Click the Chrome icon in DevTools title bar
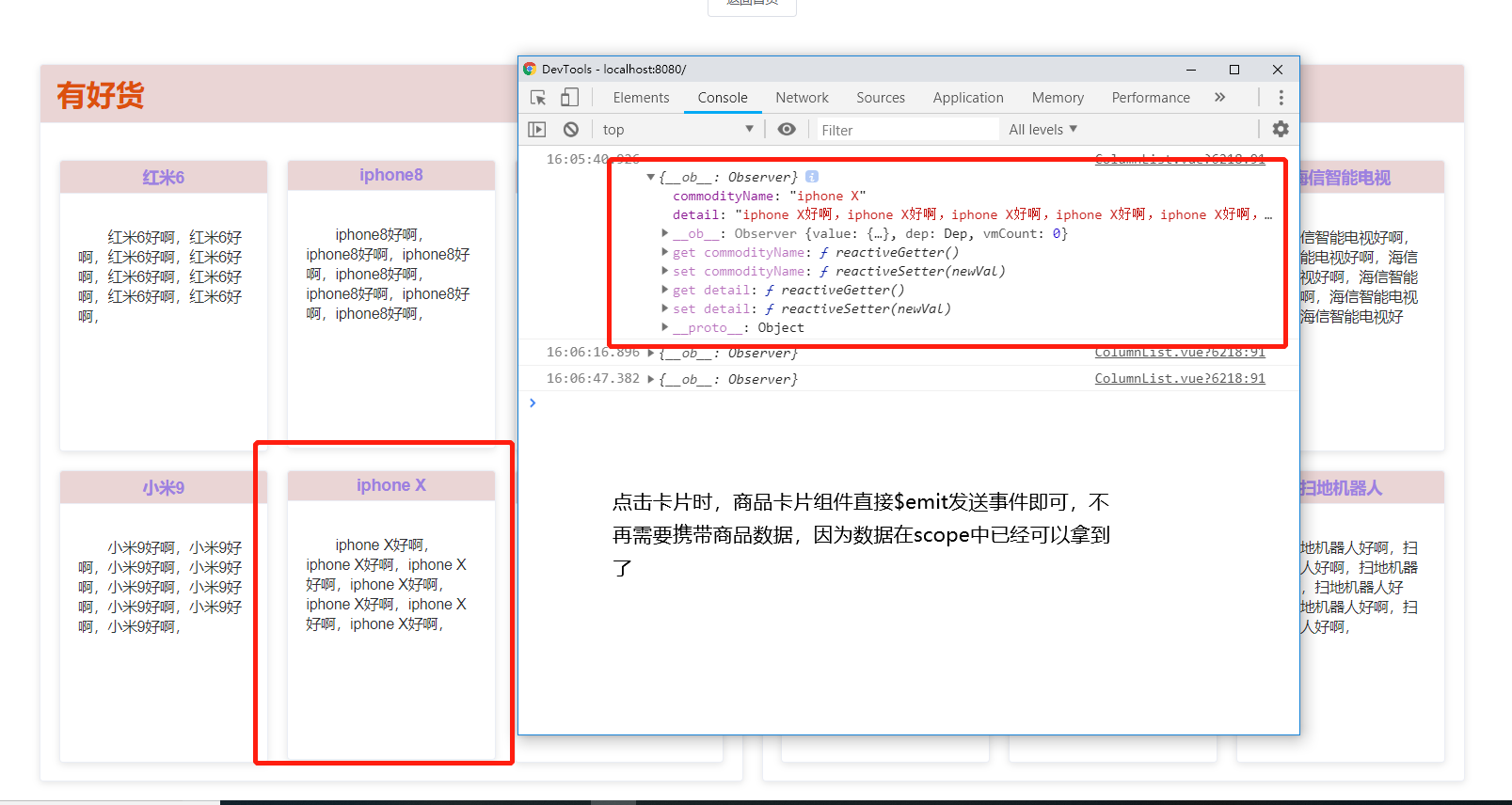Image resolution: width=1512 pixels, height=805 pixels. [530, 69]
